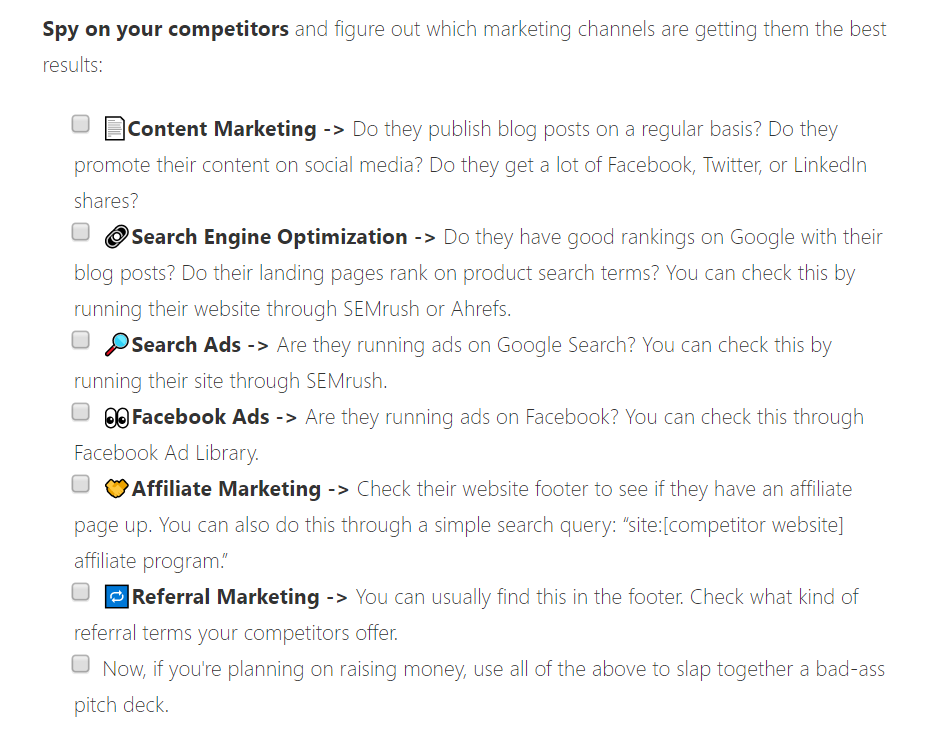Click the bold Content Marketing label
Viewport: 946px width, 746px height.
tap(220, 128)
